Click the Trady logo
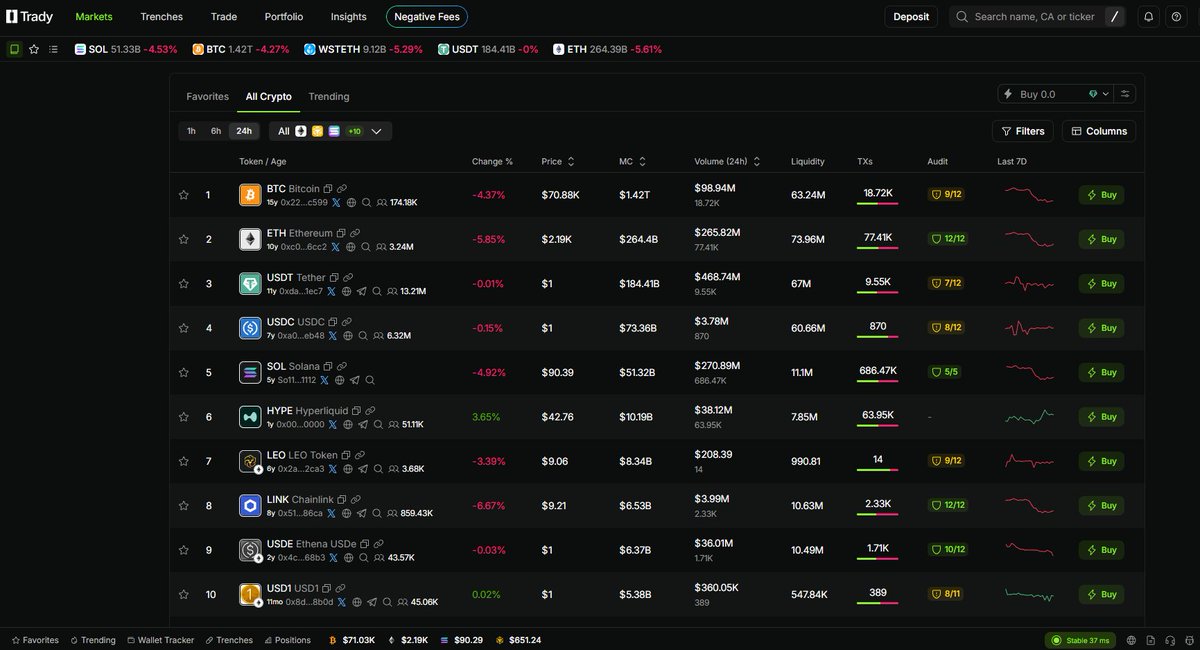The height and width of the screenshot is (650, 1200). [30, 17]
